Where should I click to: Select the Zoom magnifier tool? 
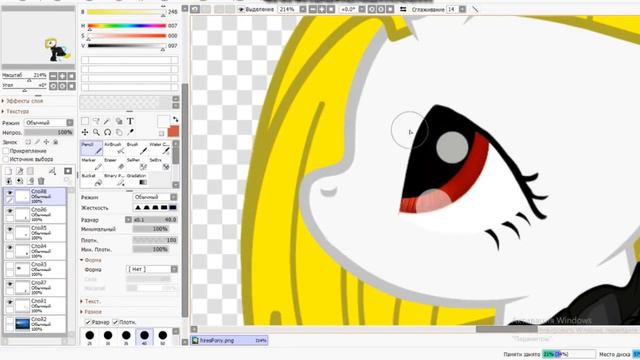(96, 132)
